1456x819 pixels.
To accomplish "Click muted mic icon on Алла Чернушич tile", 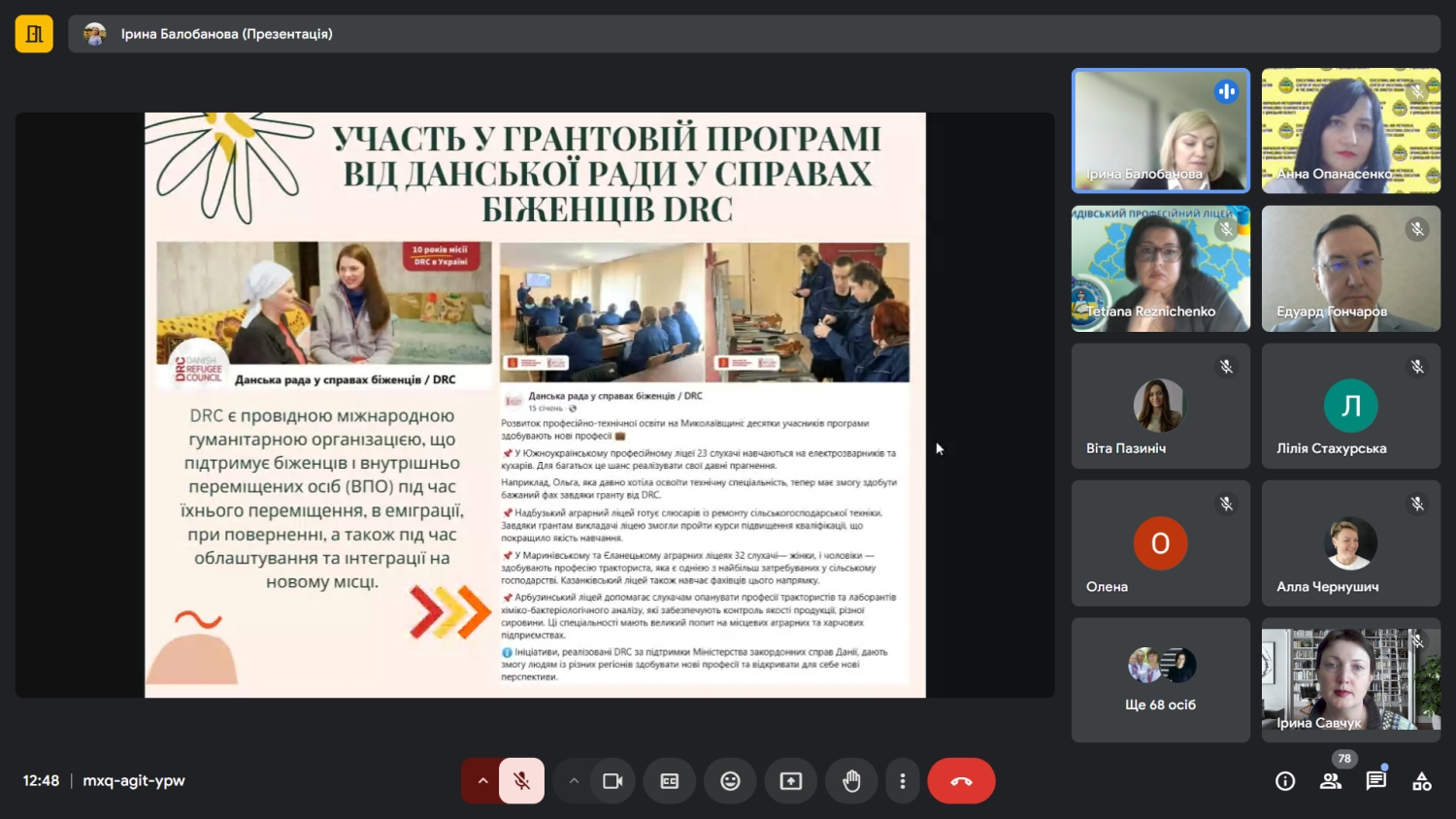I will click(x=1417, y=505).
